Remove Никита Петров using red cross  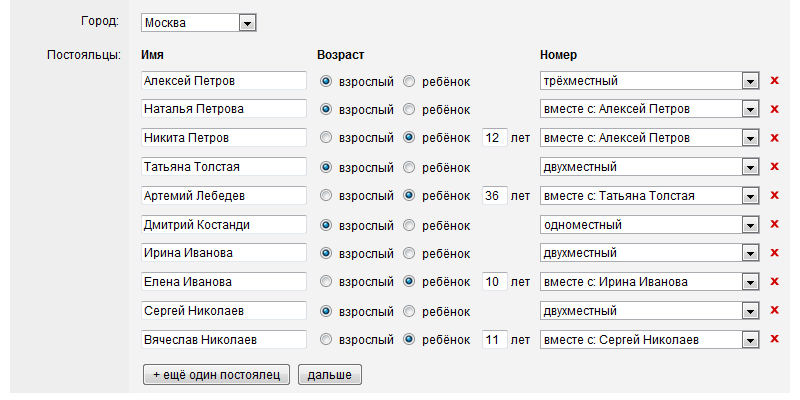click(x=773, y=137)
